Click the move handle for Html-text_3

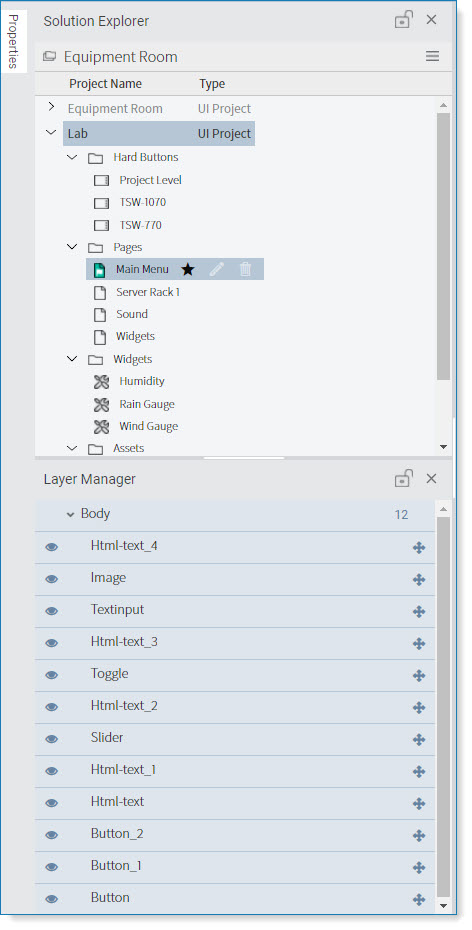tap(419, 644)
